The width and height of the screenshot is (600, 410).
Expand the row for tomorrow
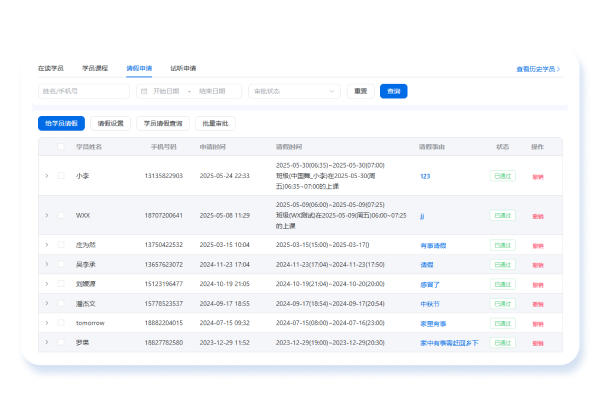tap(46, 322)
